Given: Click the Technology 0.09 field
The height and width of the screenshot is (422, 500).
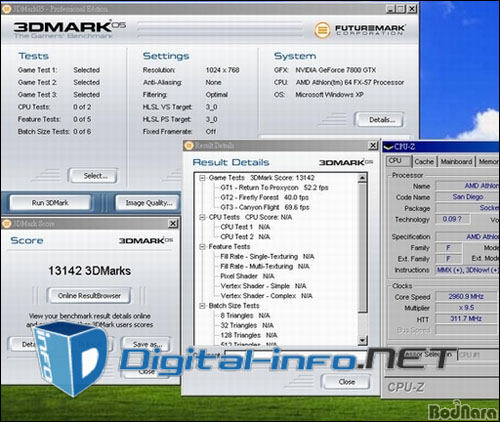Looking at the screenshot, I should (453, 219).
